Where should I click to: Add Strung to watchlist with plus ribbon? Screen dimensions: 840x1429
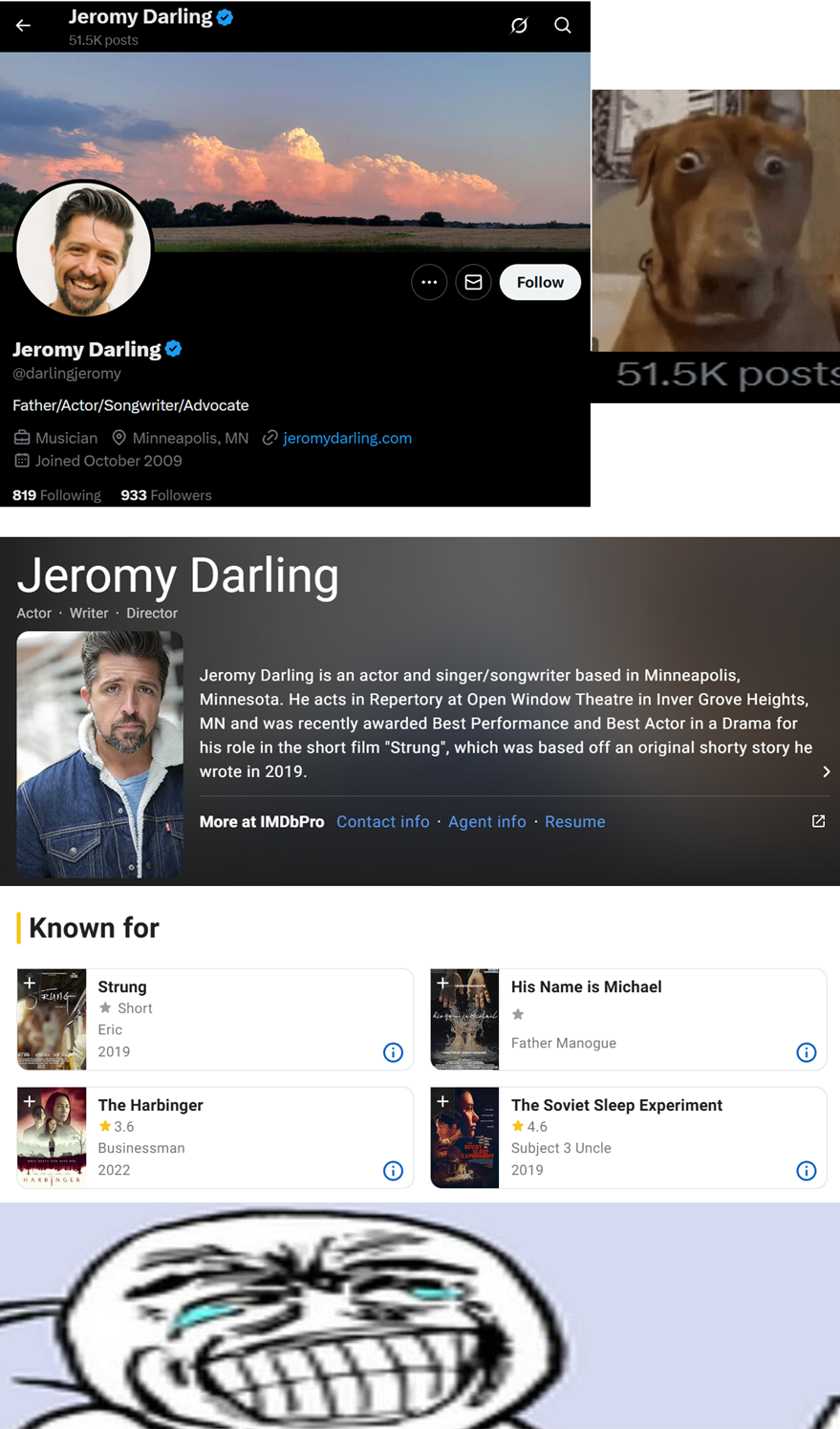(30, 983)
